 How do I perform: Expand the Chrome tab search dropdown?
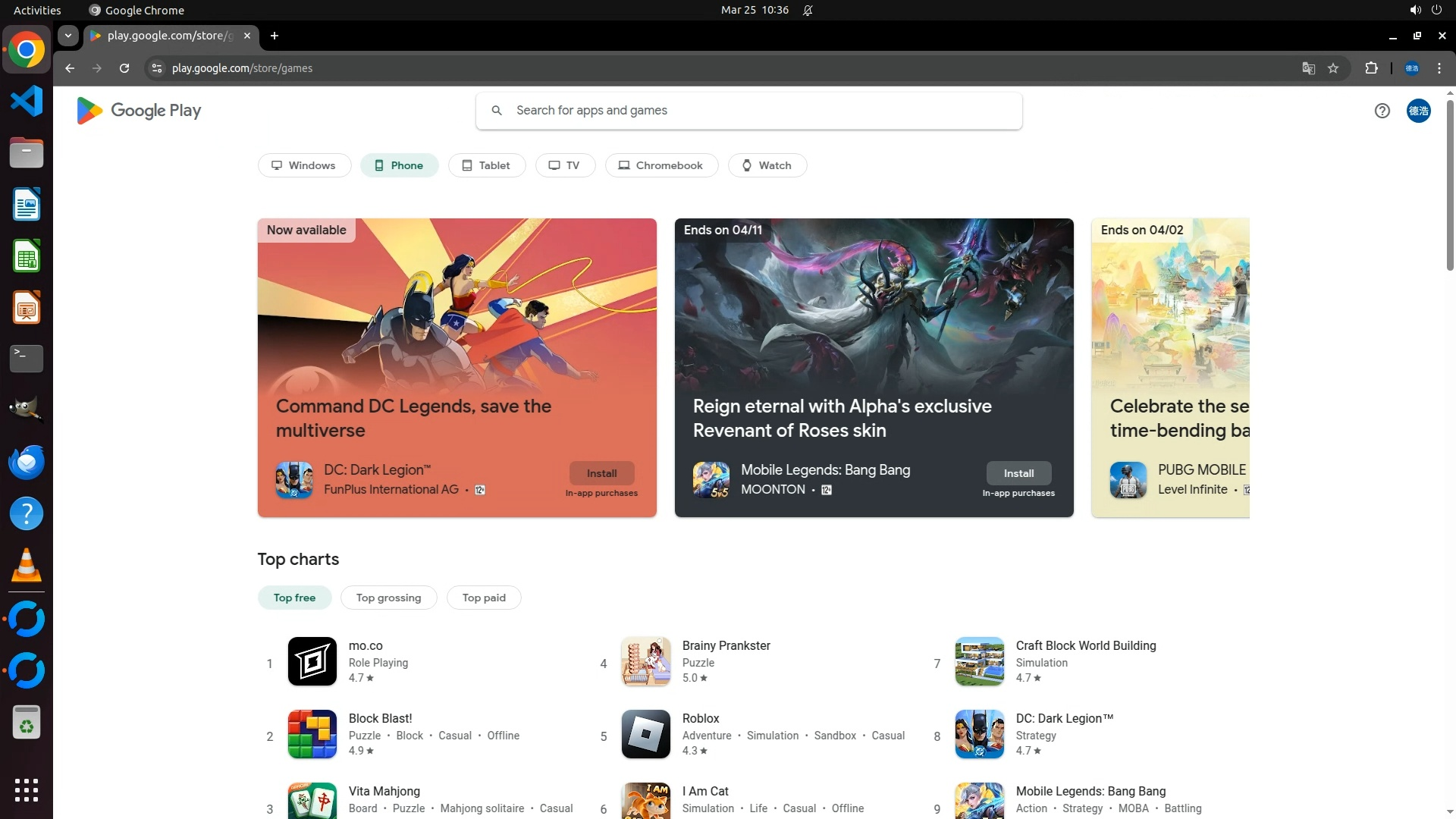click(x=68, y=36)
